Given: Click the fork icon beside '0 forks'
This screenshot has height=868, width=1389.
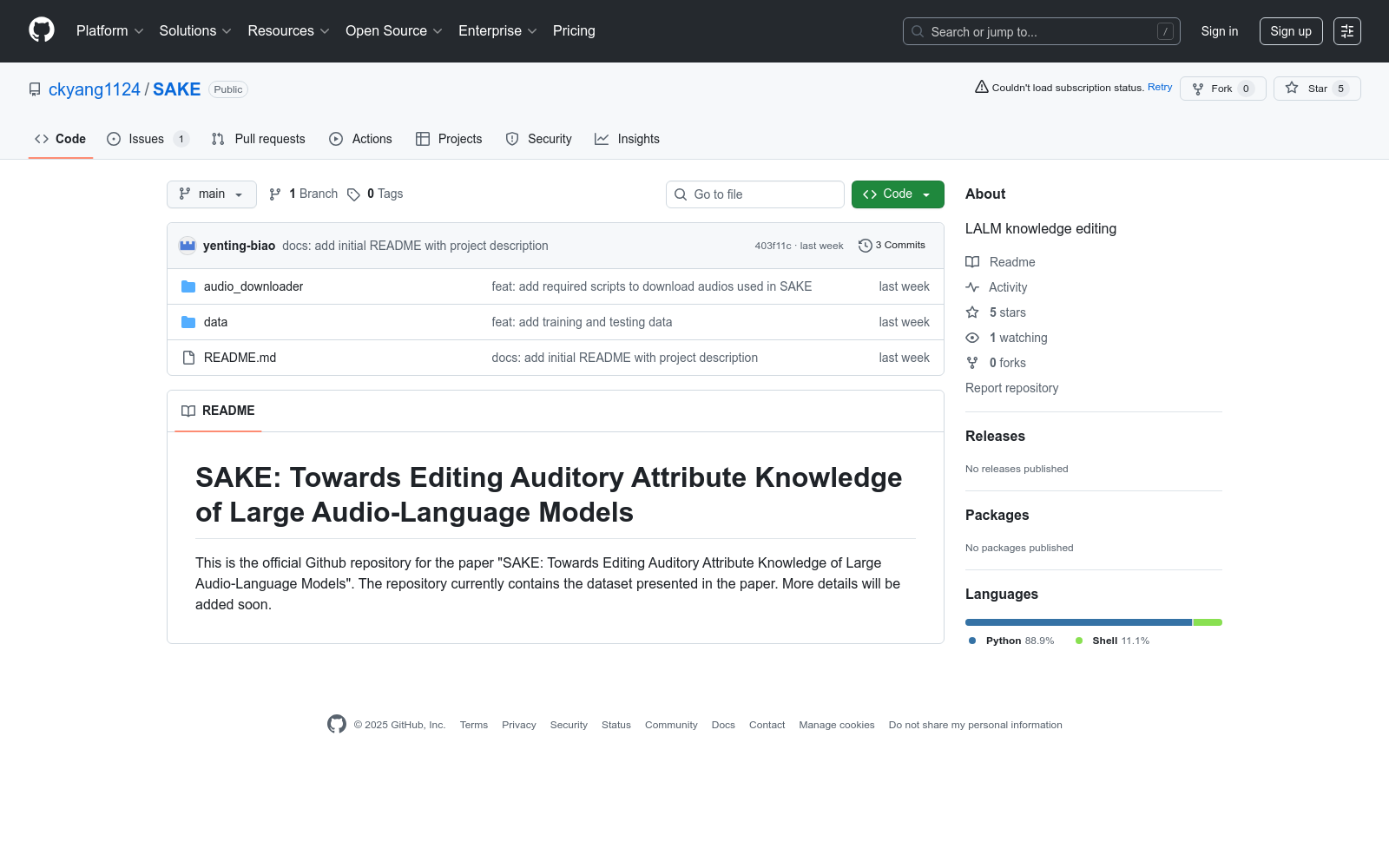Looking at the screenshot, I should coord(972,363).
